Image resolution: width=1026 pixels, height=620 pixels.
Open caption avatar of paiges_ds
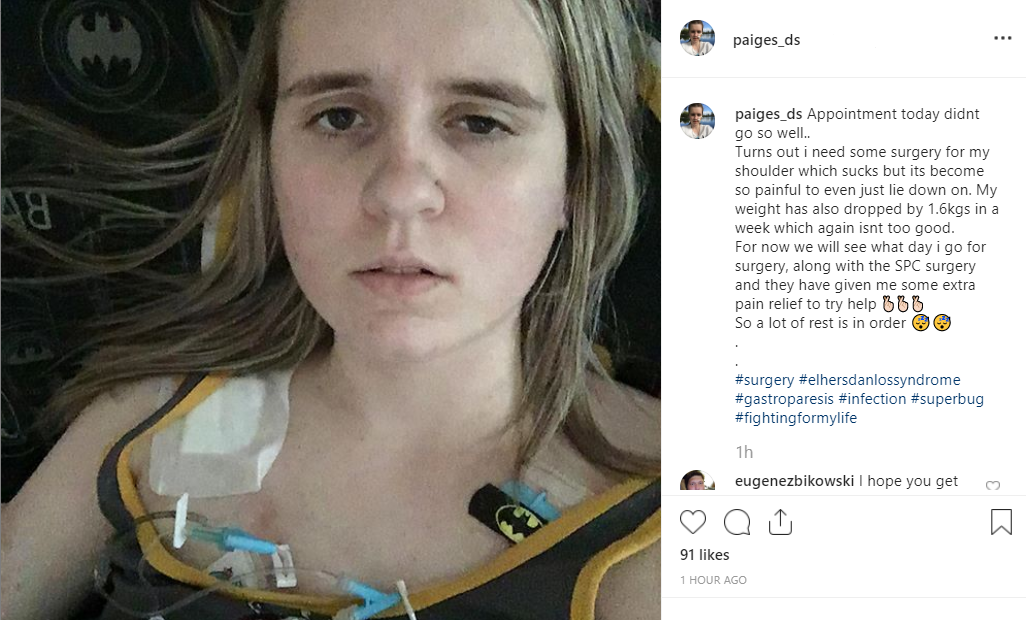pyautogui.click(x=697, y=121)
